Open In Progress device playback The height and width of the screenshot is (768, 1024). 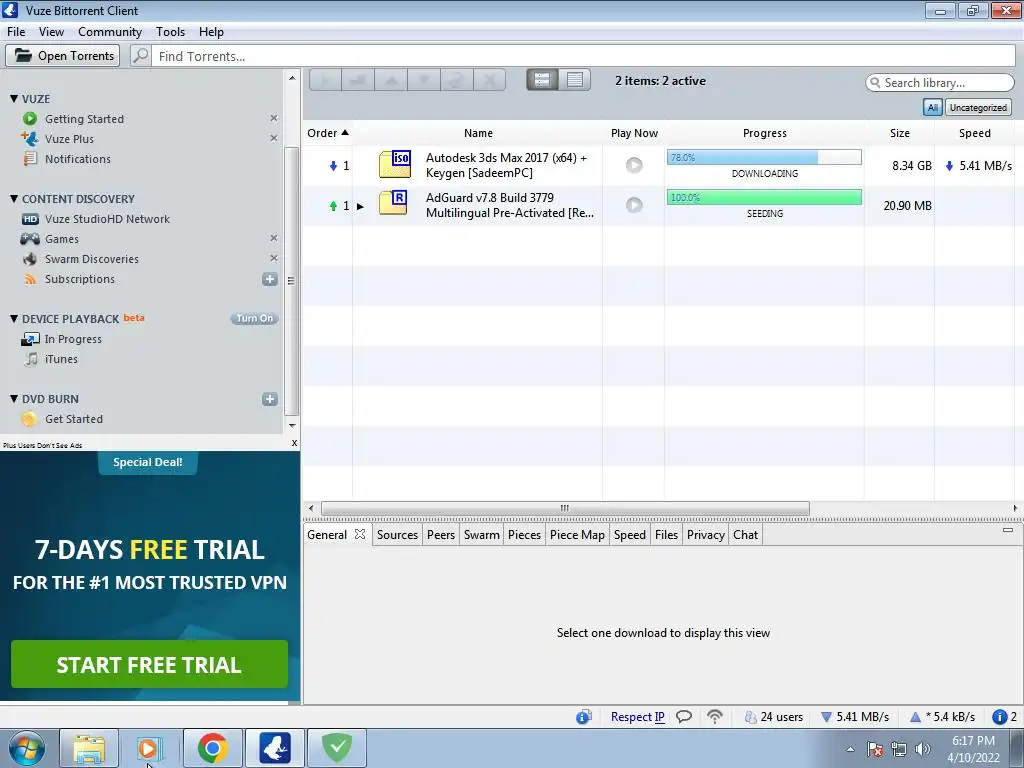pos(72,339)
